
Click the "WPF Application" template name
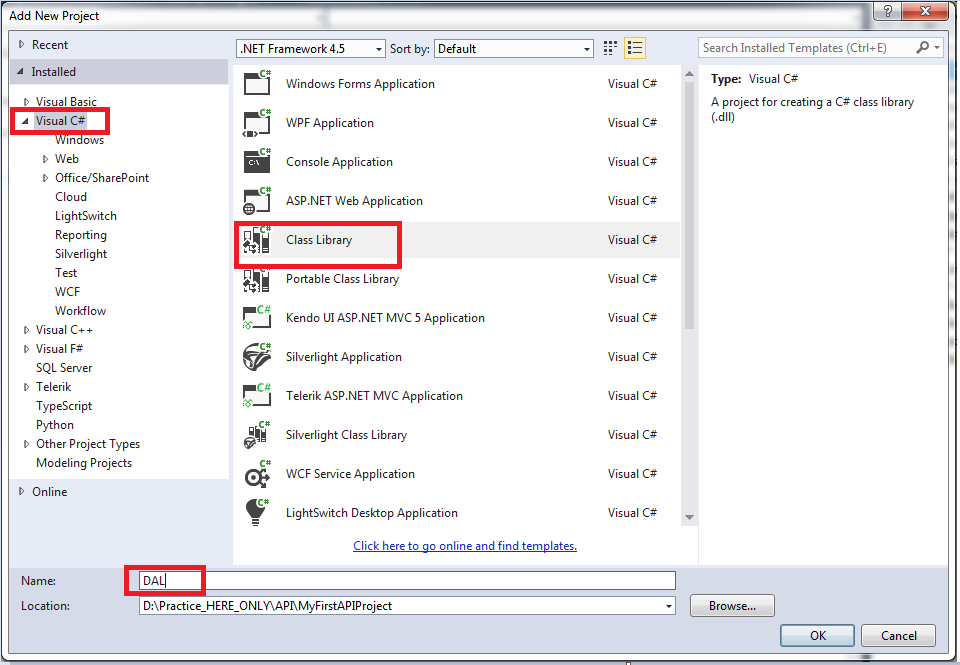(x=329, y=123)
